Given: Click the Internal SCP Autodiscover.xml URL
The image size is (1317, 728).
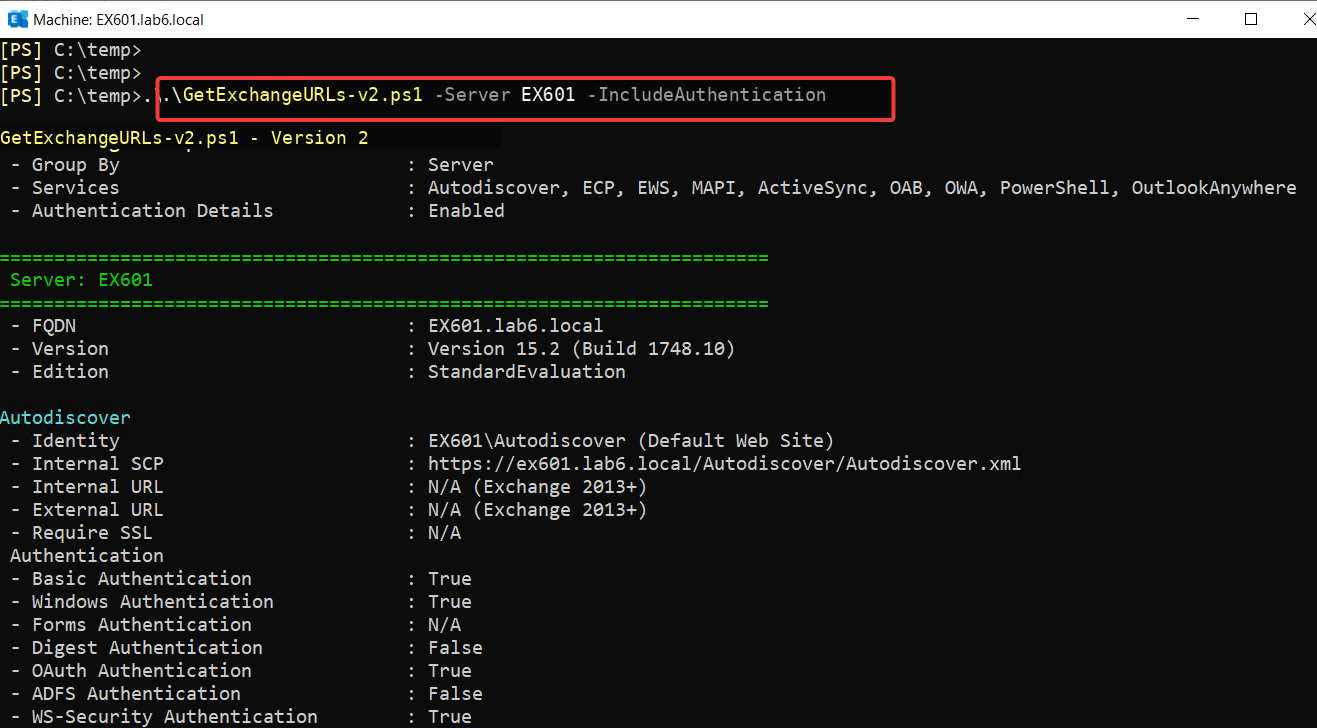Looking at the screenshot, I should point(725,464).
